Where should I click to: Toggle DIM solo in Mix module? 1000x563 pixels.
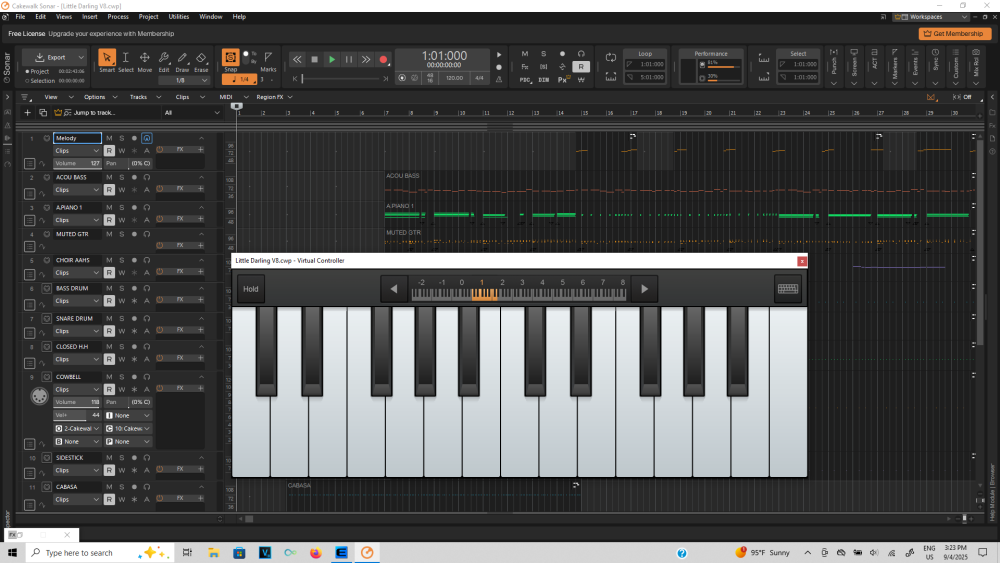pyautogui.click(x=543, y=80)
